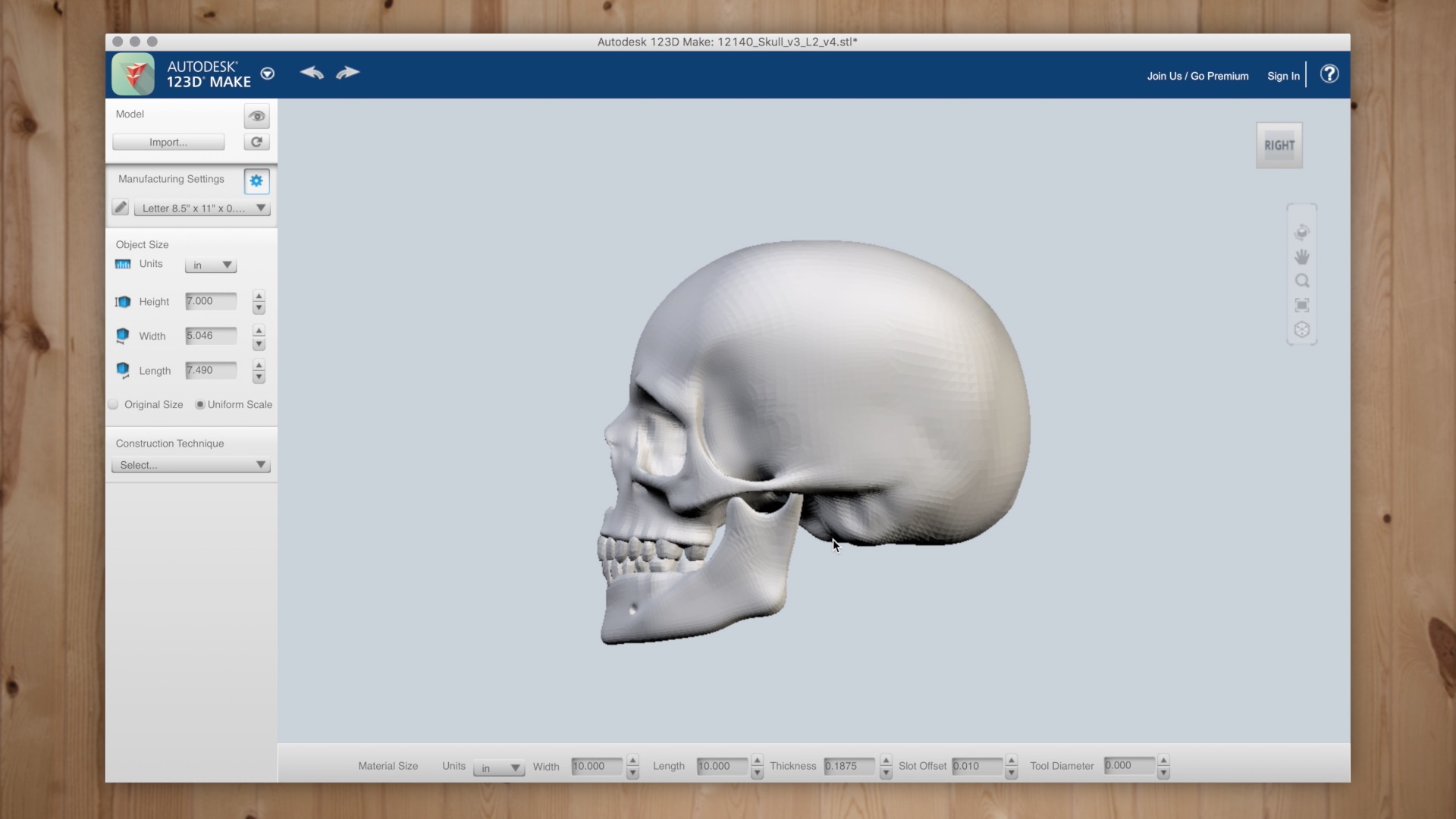This screenshot has width=1456, height=819.
Task: Open the app menu arrow beside logo
Action: [x=267, y=74]
